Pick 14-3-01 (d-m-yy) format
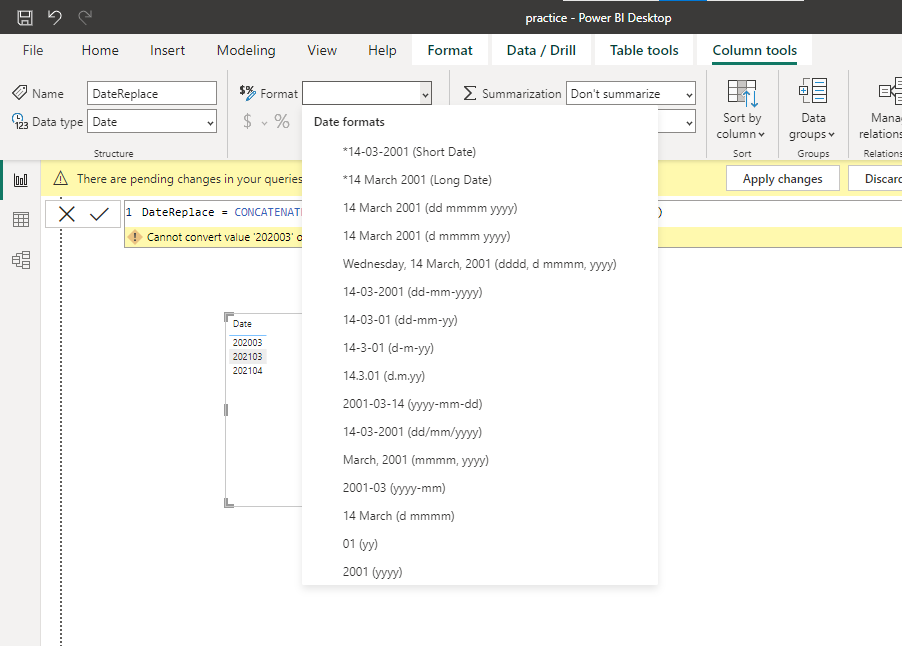 tap(480, 348)
